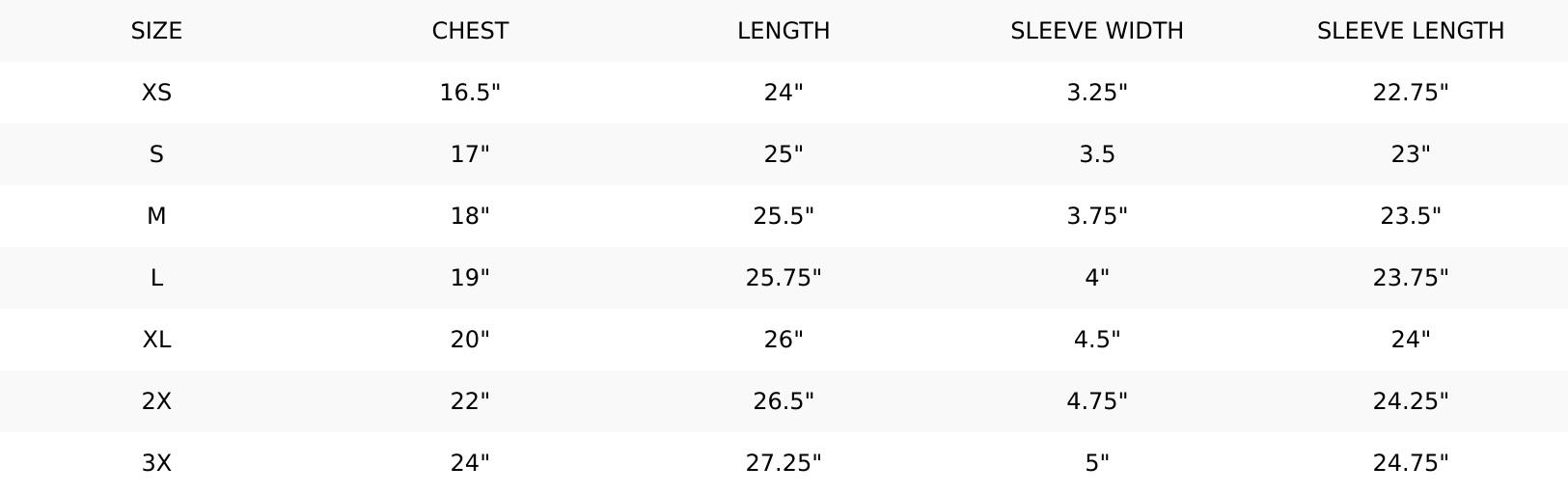Select the 22.75" sleeve length cell

(1411, 93)
